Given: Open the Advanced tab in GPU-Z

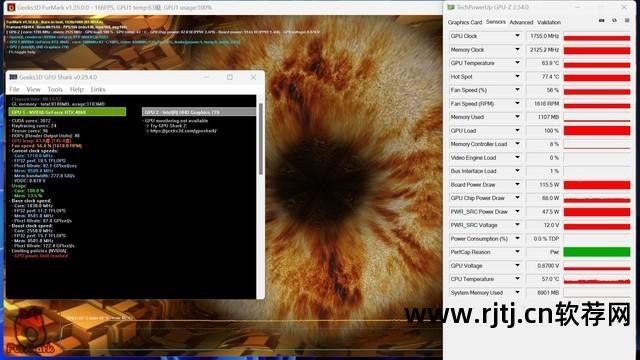Looking at the screenshot, I should 521,22.
